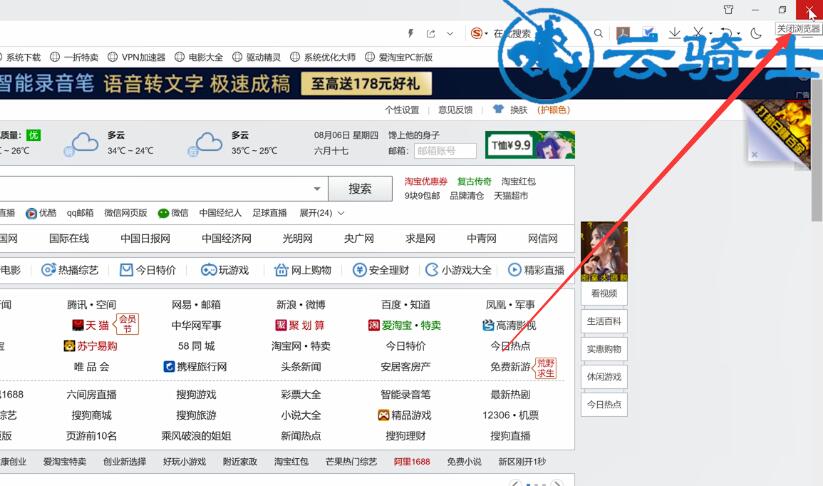Image resolution: width=823 pixels, height=486 pixels.
Task: Open the 复古传奇 link
Action: (x=474, y=181)
